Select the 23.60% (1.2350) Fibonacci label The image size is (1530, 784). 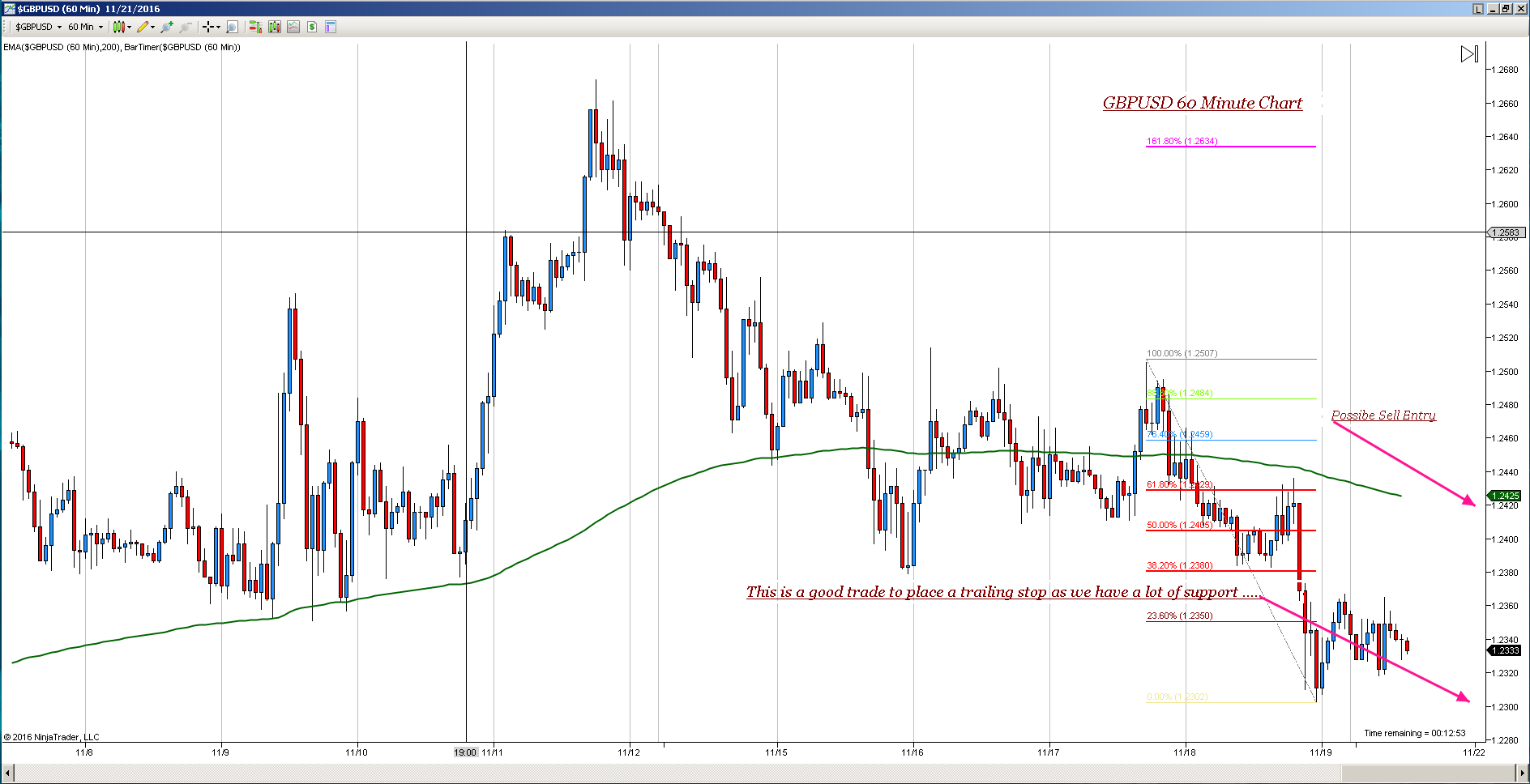[x=1179, y=616]
